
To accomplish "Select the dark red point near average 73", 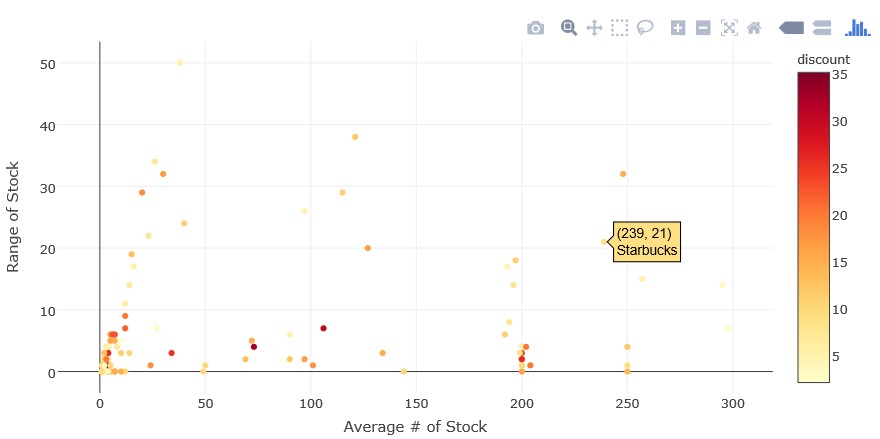I will point(254,347).
